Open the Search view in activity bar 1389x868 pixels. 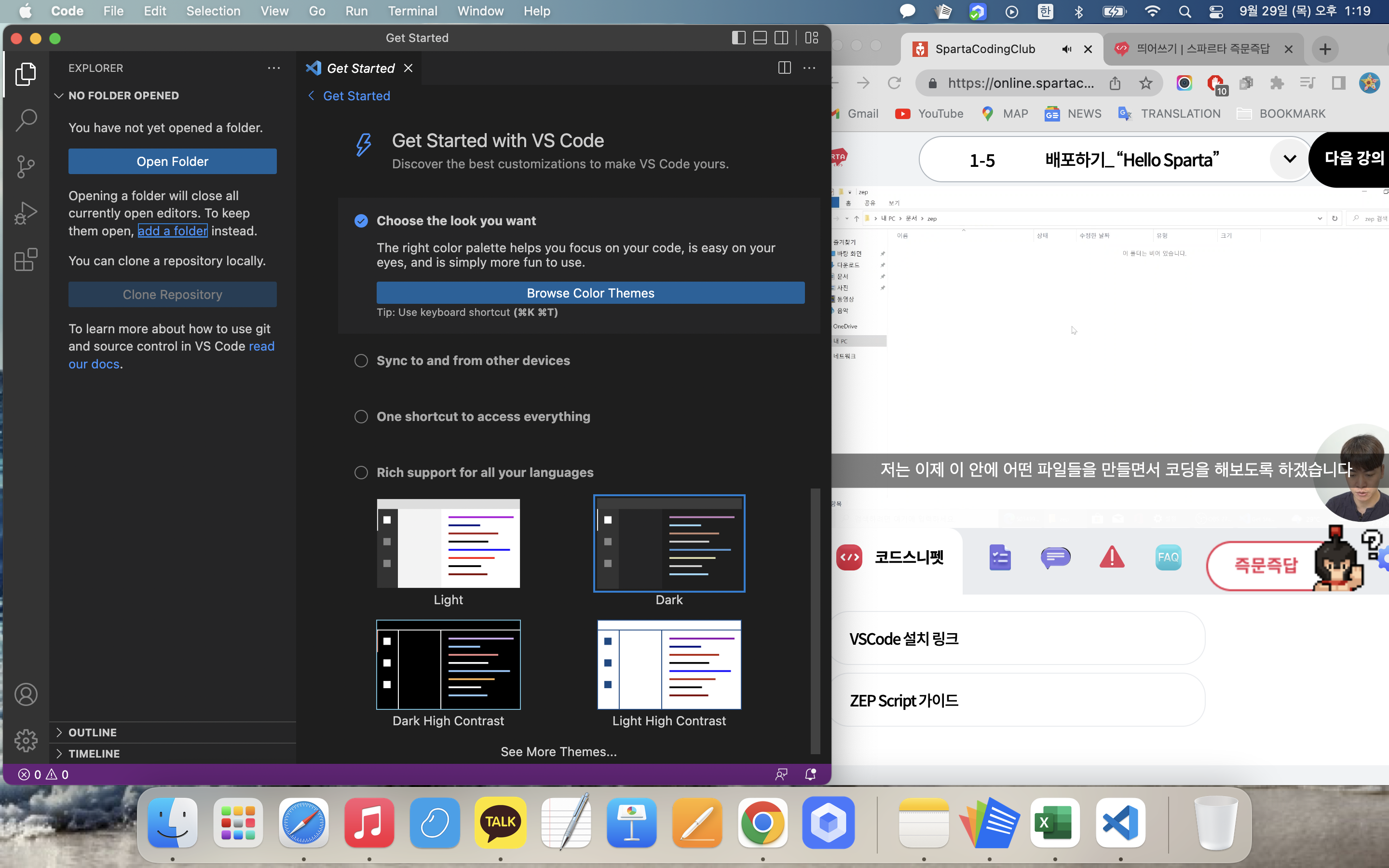(x=26, y=121)
